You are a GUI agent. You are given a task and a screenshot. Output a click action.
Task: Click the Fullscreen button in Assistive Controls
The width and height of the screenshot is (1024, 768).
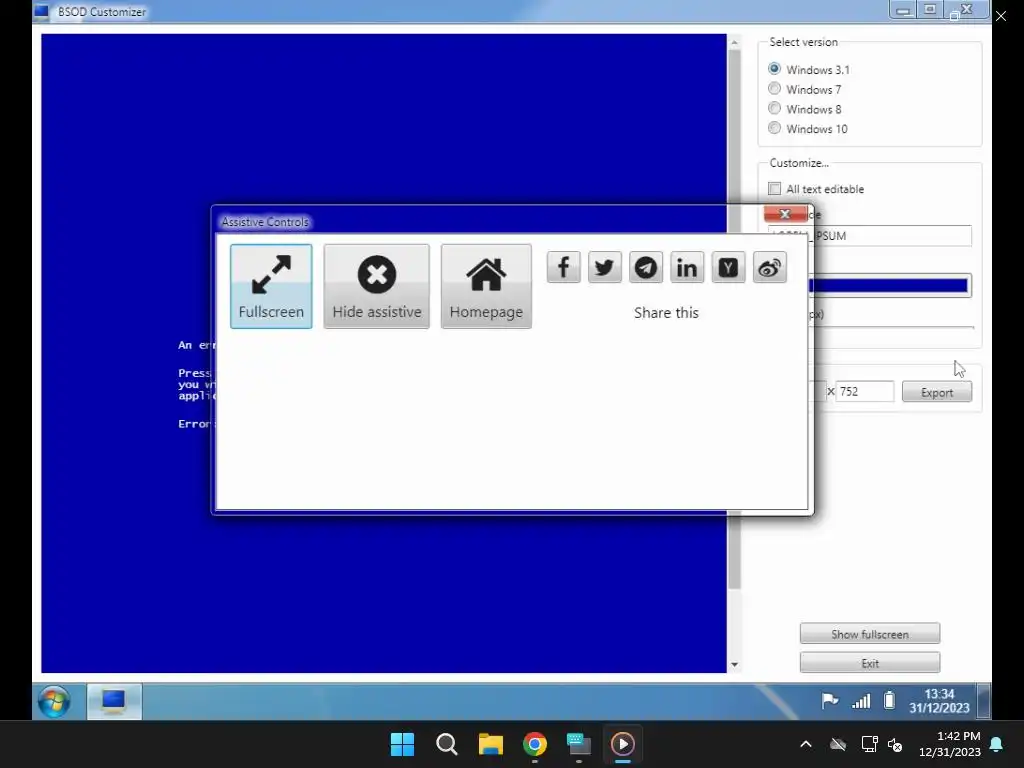(x=271, y=286)
